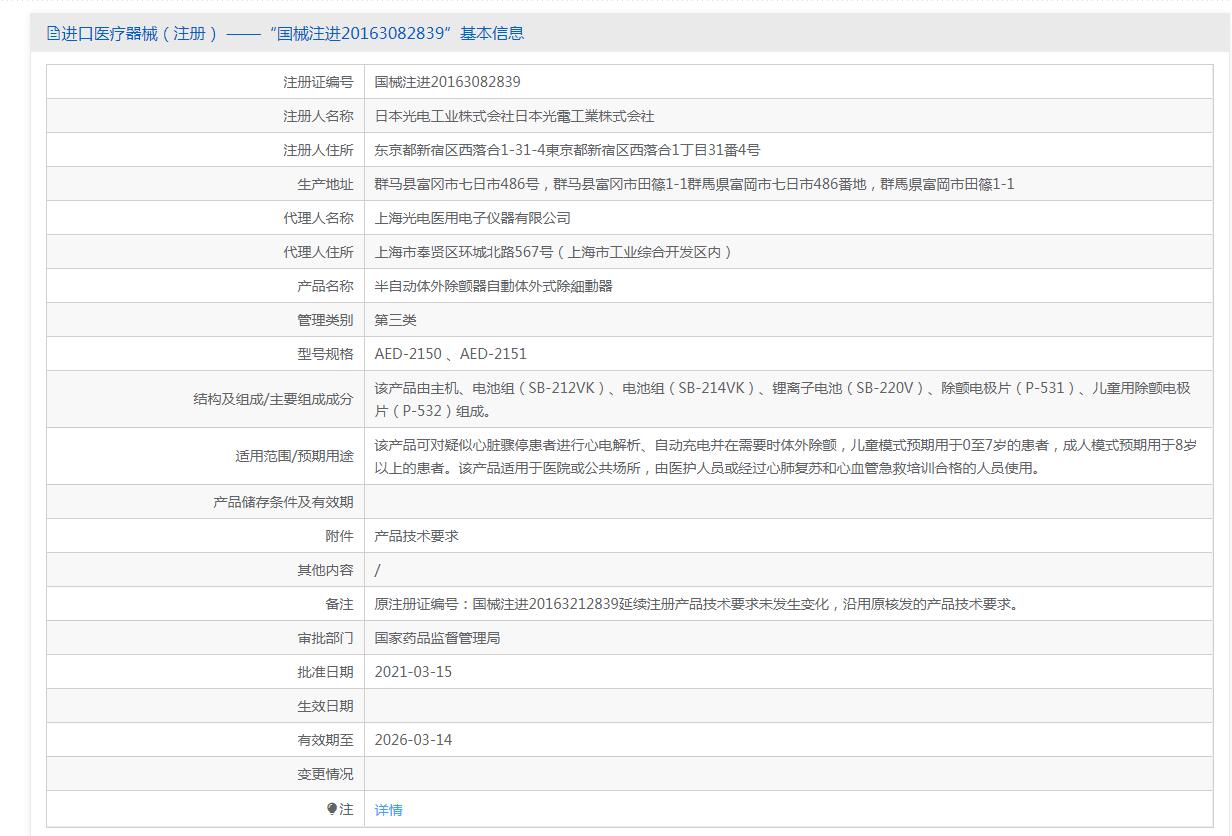Select the model text AED-2150、AED-2151

[450, 354]
